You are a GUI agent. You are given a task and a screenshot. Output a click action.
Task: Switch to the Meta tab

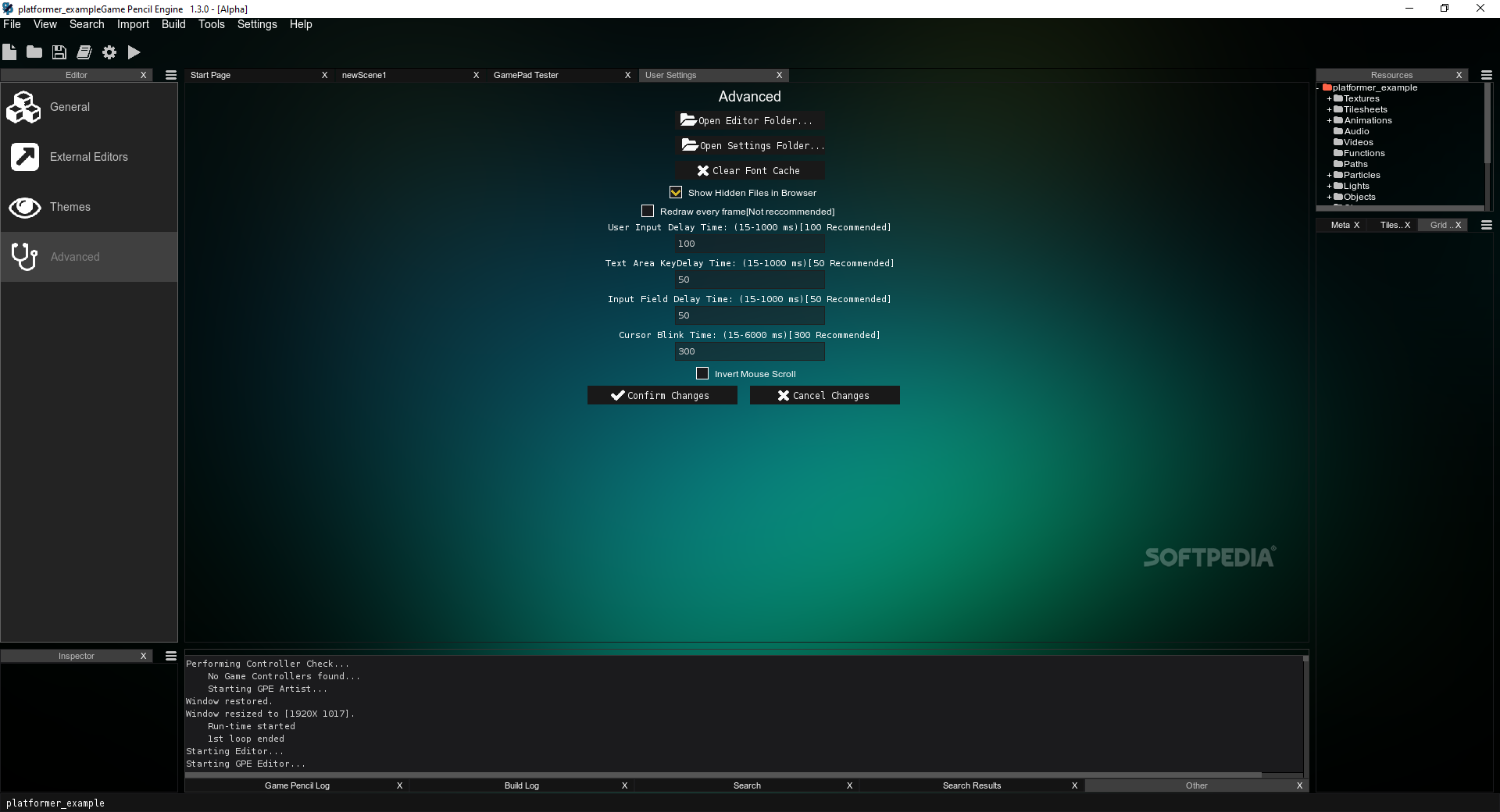click(1341, 225)
